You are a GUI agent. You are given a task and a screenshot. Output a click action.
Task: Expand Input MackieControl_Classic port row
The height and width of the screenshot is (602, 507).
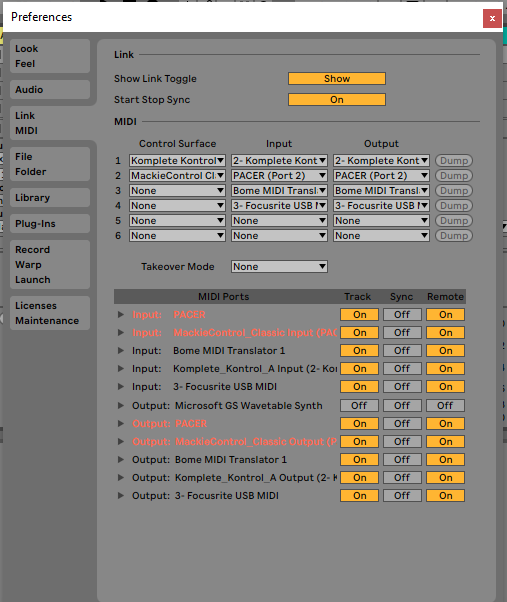point(121,332)
